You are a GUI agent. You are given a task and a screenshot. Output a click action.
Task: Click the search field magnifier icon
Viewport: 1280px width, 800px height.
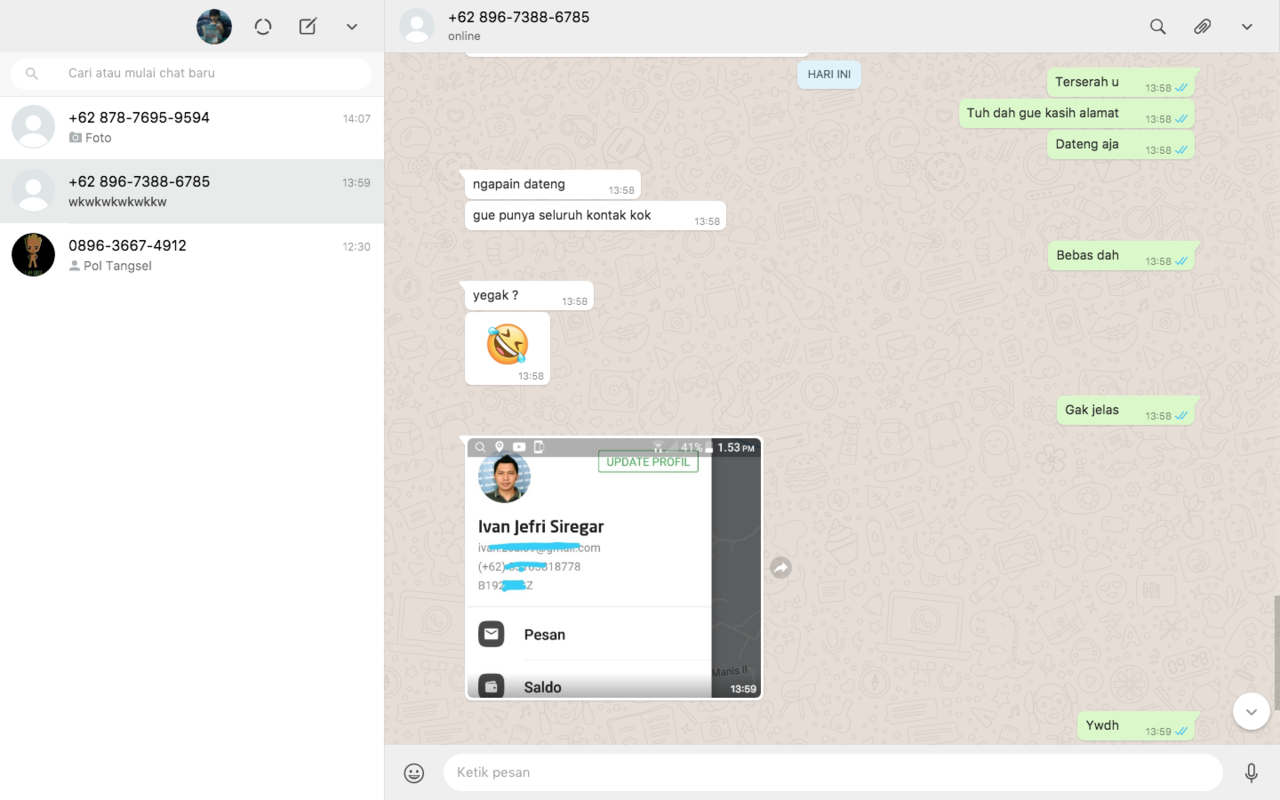[32, 73]
